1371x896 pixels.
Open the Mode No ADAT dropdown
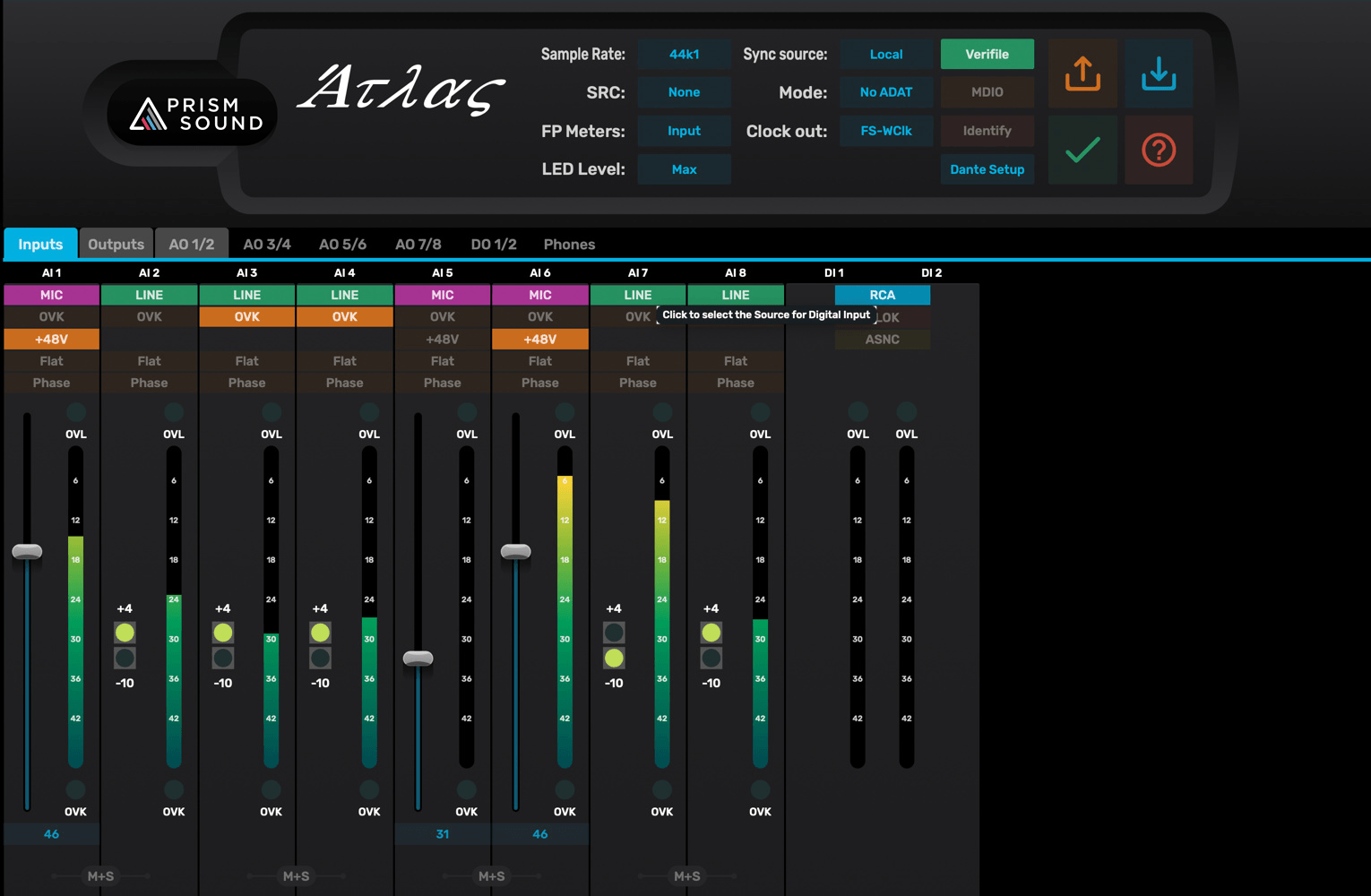(x=886, y=92)
